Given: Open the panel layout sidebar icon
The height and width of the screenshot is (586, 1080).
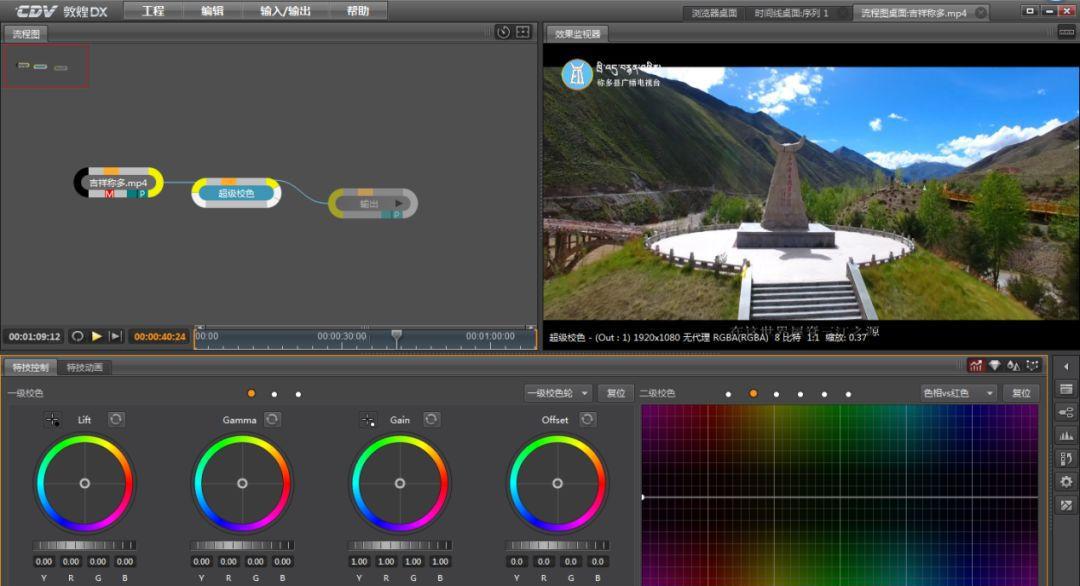Looking at the screenshot, I should [x=1066, y=389].
